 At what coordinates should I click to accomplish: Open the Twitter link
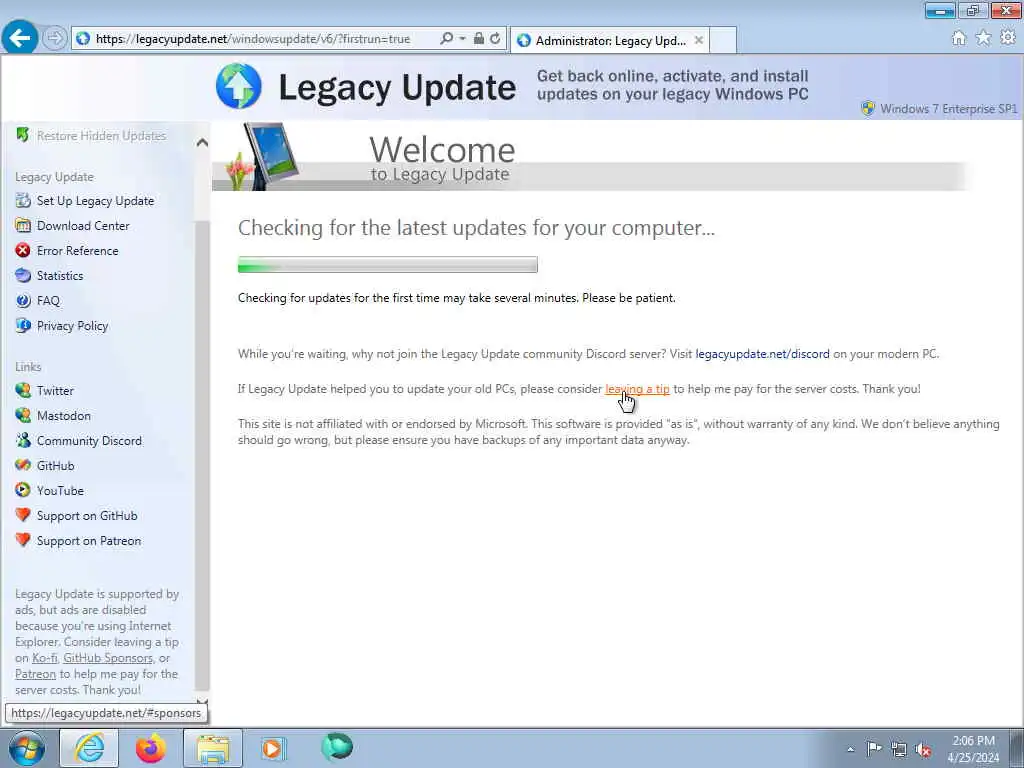tap(56, 391)
